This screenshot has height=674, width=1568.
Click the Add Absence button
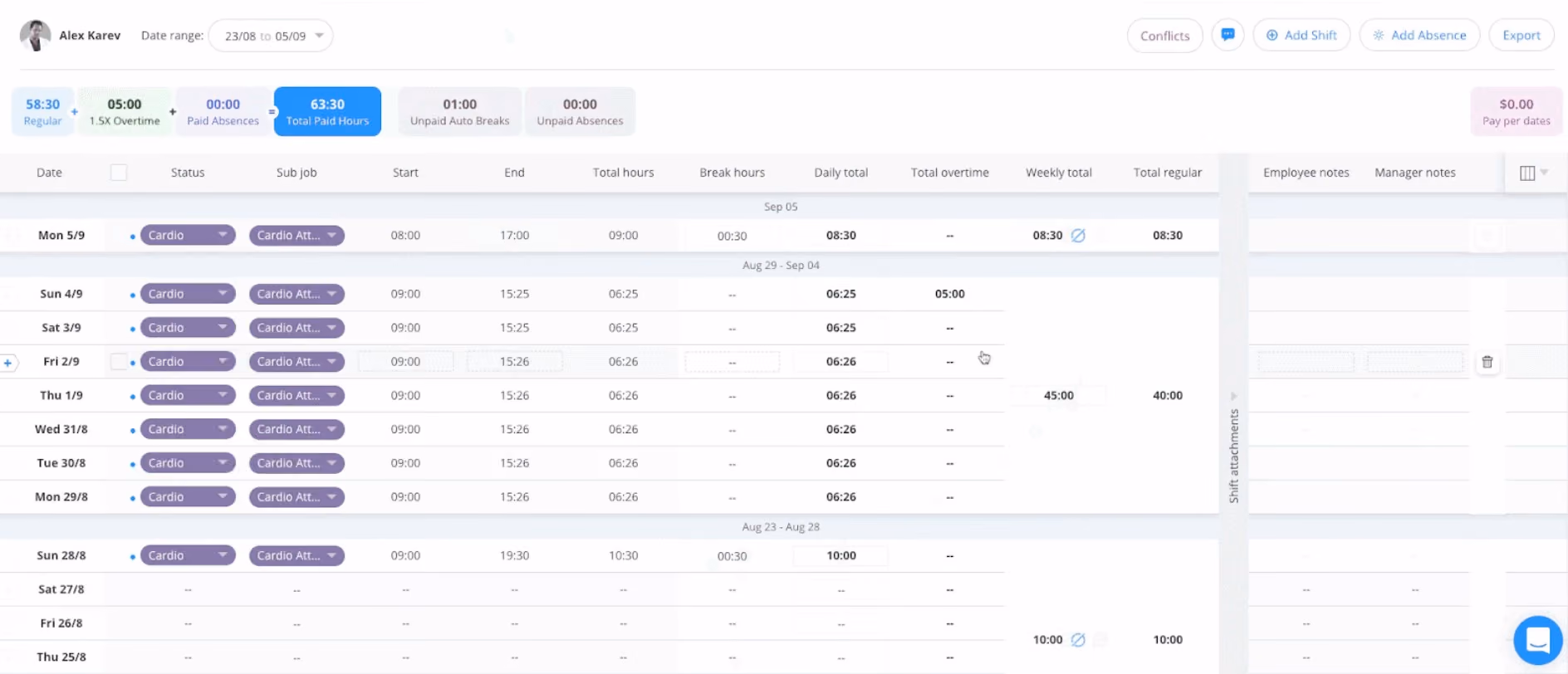1419,36
